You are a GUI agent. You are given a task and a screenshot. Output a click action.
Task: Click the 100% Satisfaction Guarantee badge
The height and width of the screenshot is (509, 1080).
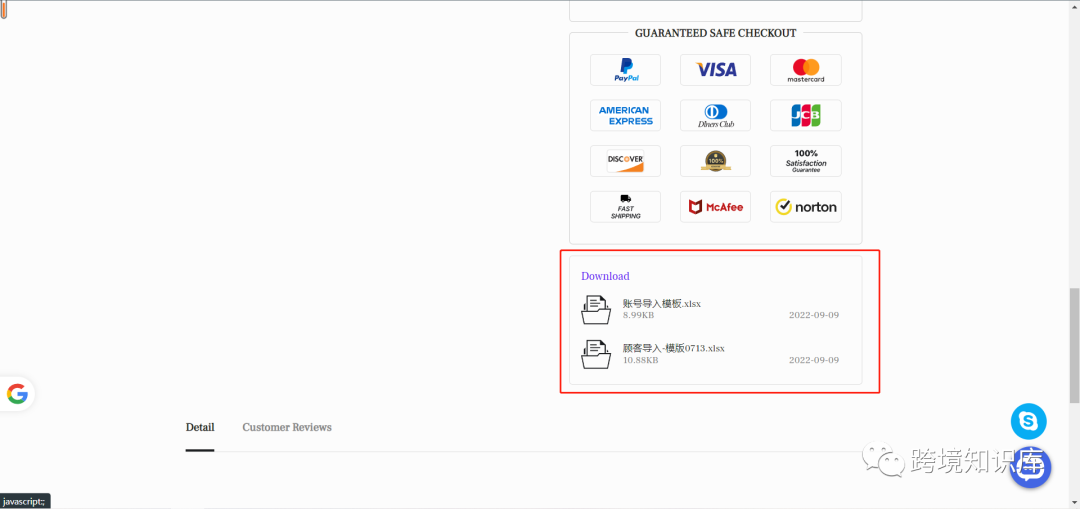(806, 160)
